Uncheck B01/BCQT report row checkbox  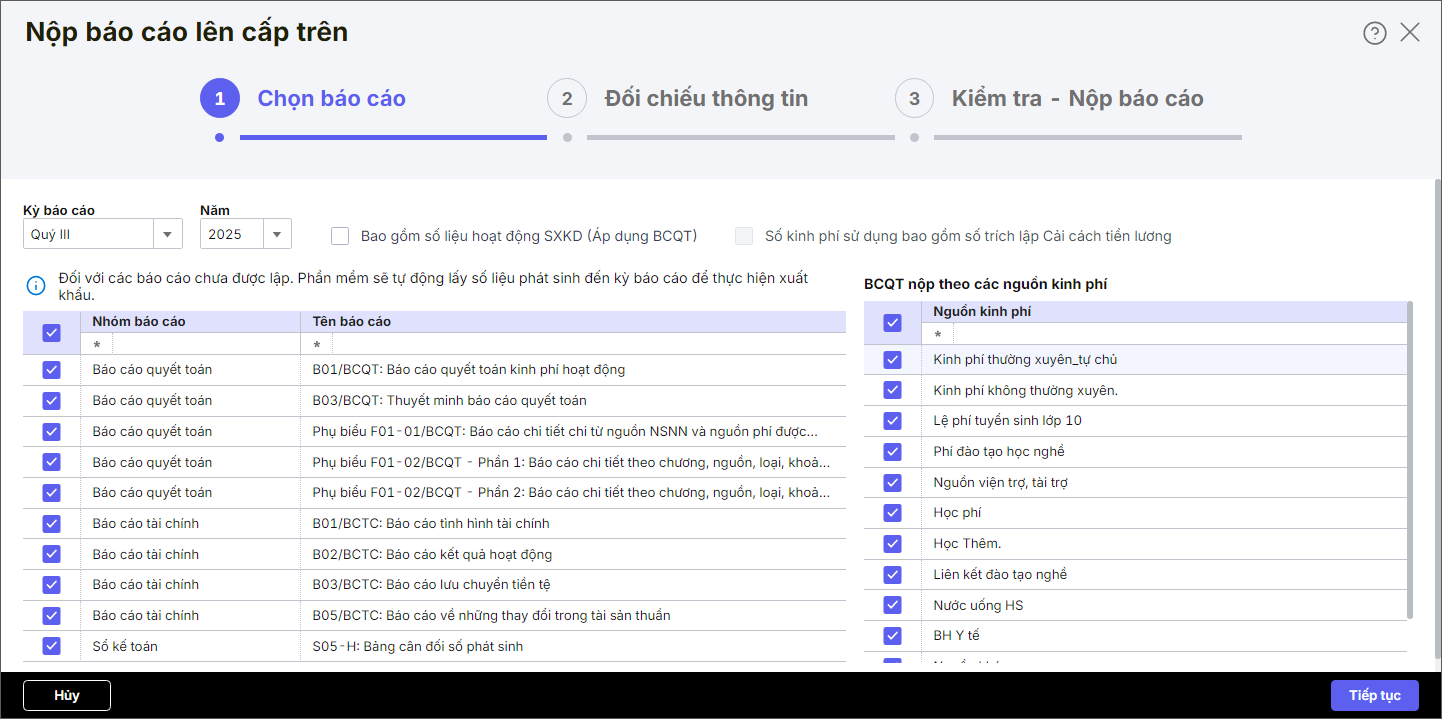click(52, 370)
